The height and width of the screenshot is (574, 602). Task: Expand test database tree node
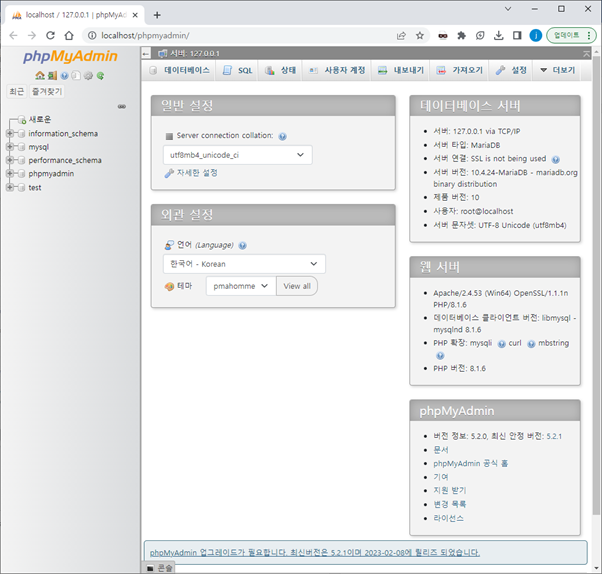(x=10, y=188)
